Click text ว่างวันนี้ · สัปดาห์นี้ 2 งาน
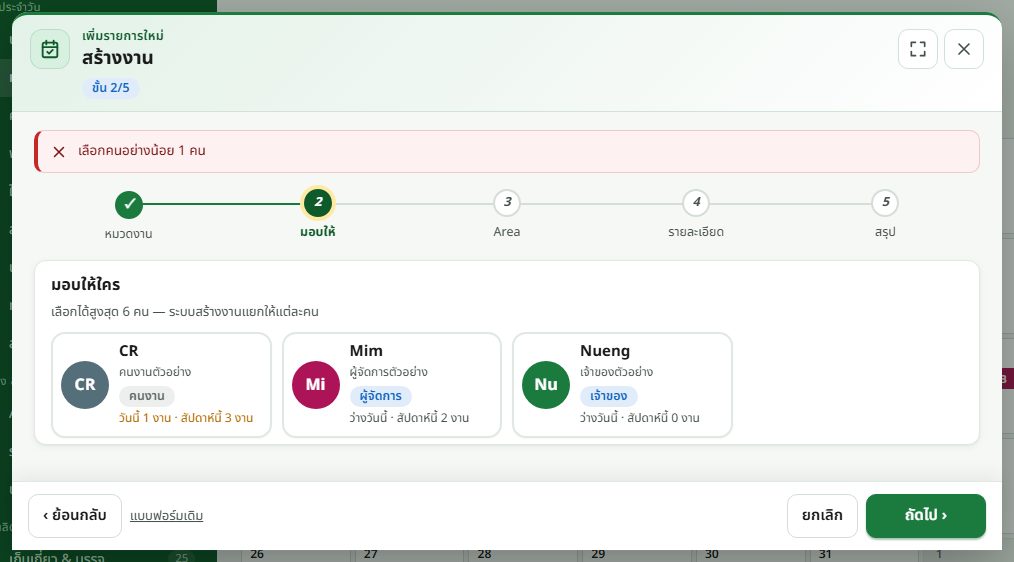The height and width of the screenshot is (562, 1014). 409,418
